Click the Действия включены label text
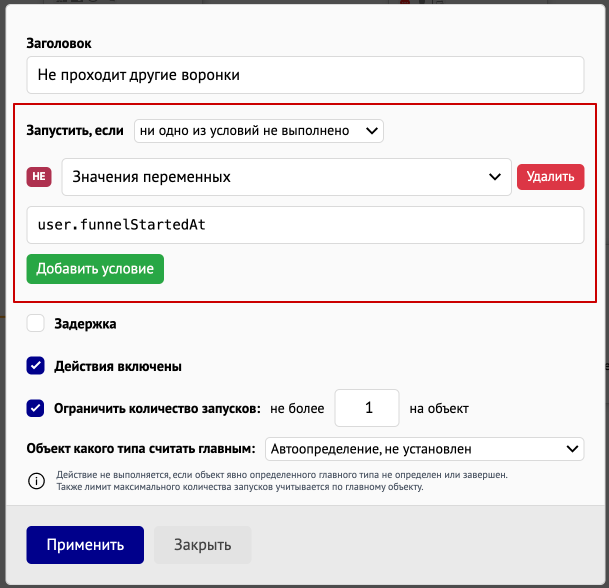 (118, 366)
